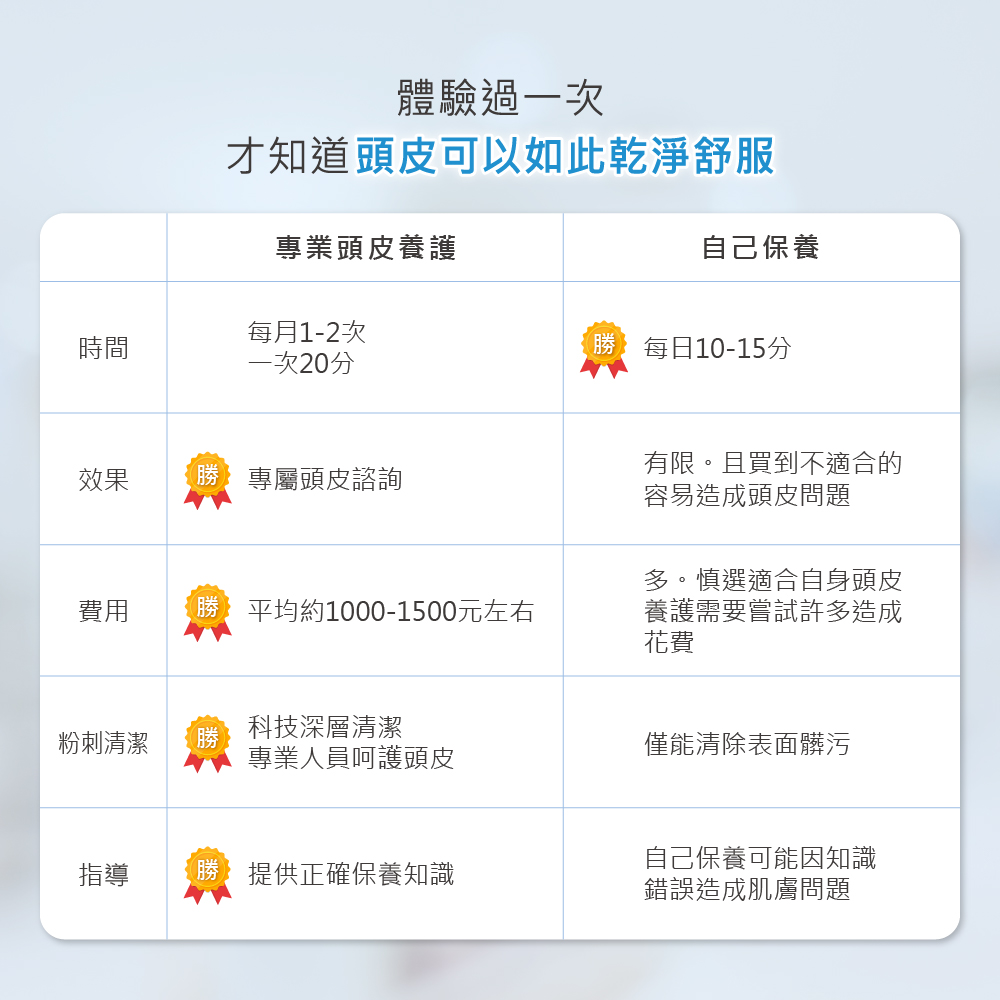1000x1000 pixels.
Task: Click the blue headline 頭皮可以如此乾淨舒服
Action: (565, 156)
